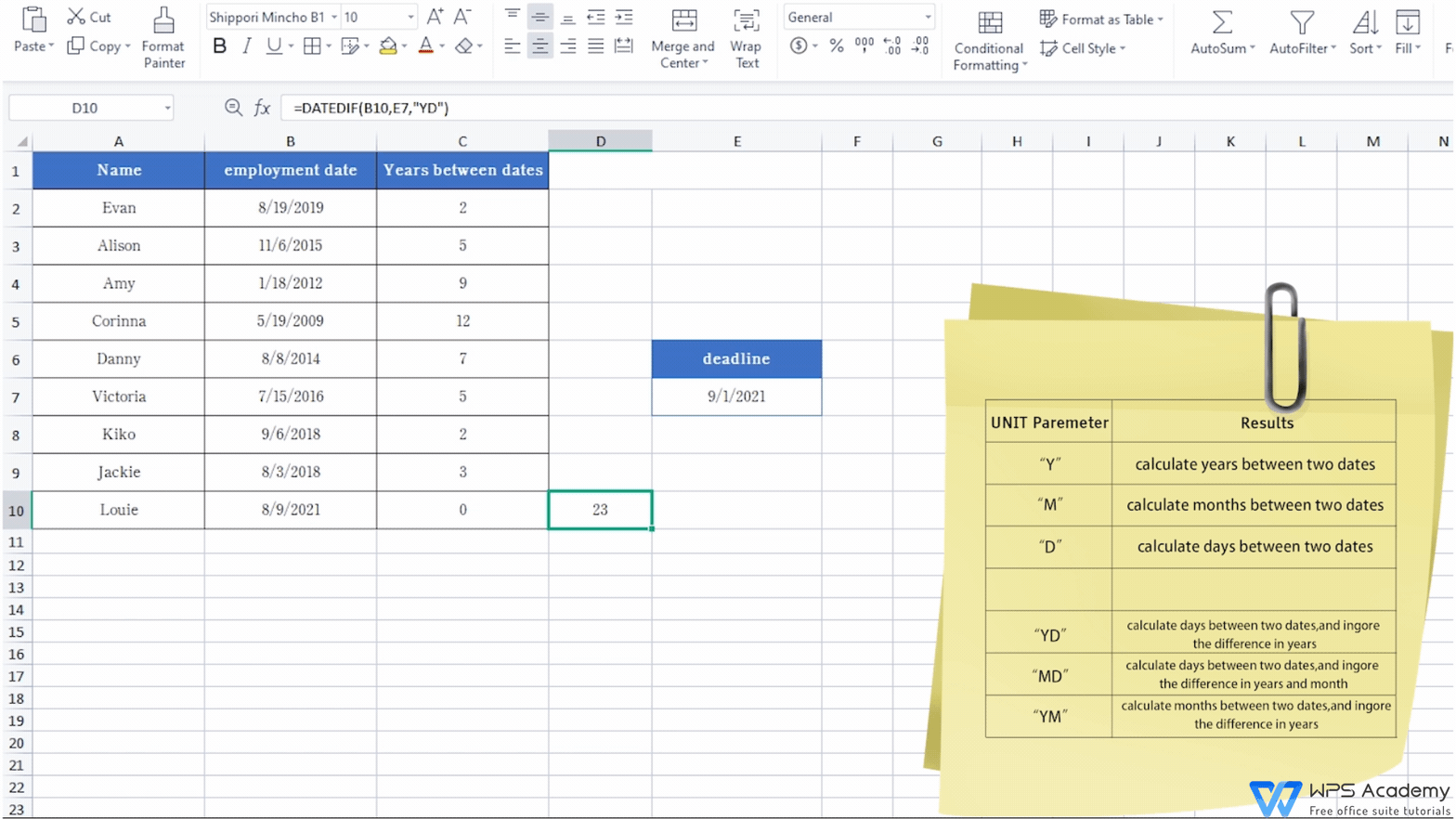
Task: Toggle italic formatting
Action: click(246, 45)
